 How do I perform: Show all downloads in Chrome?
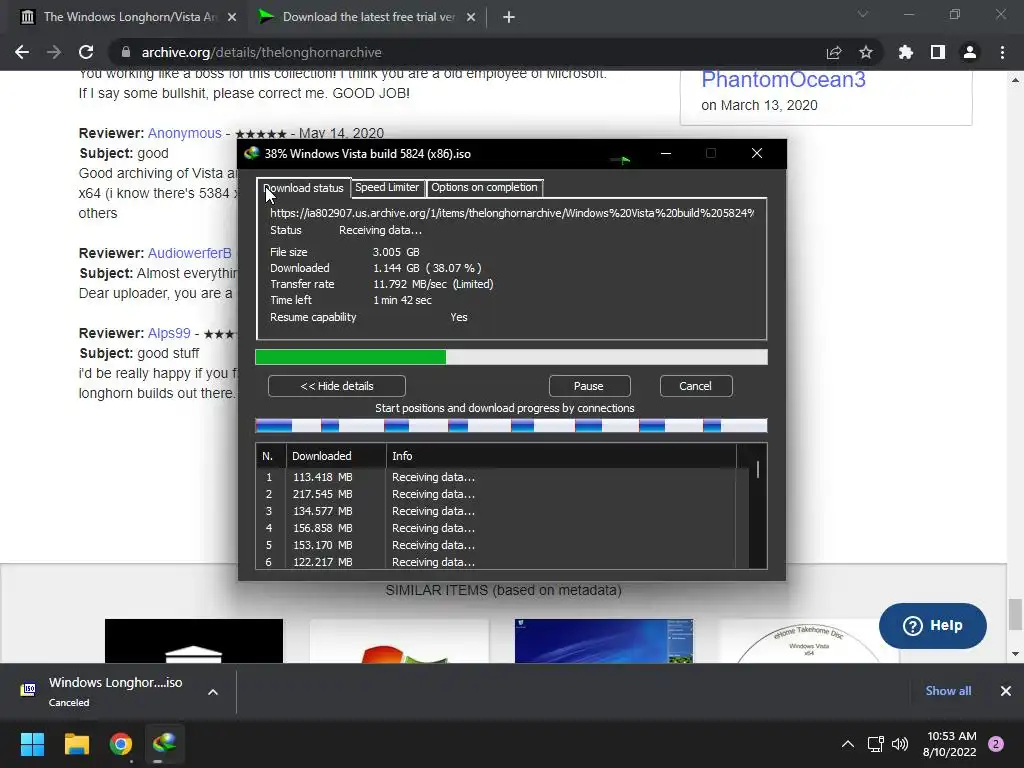tap(948, 691)
